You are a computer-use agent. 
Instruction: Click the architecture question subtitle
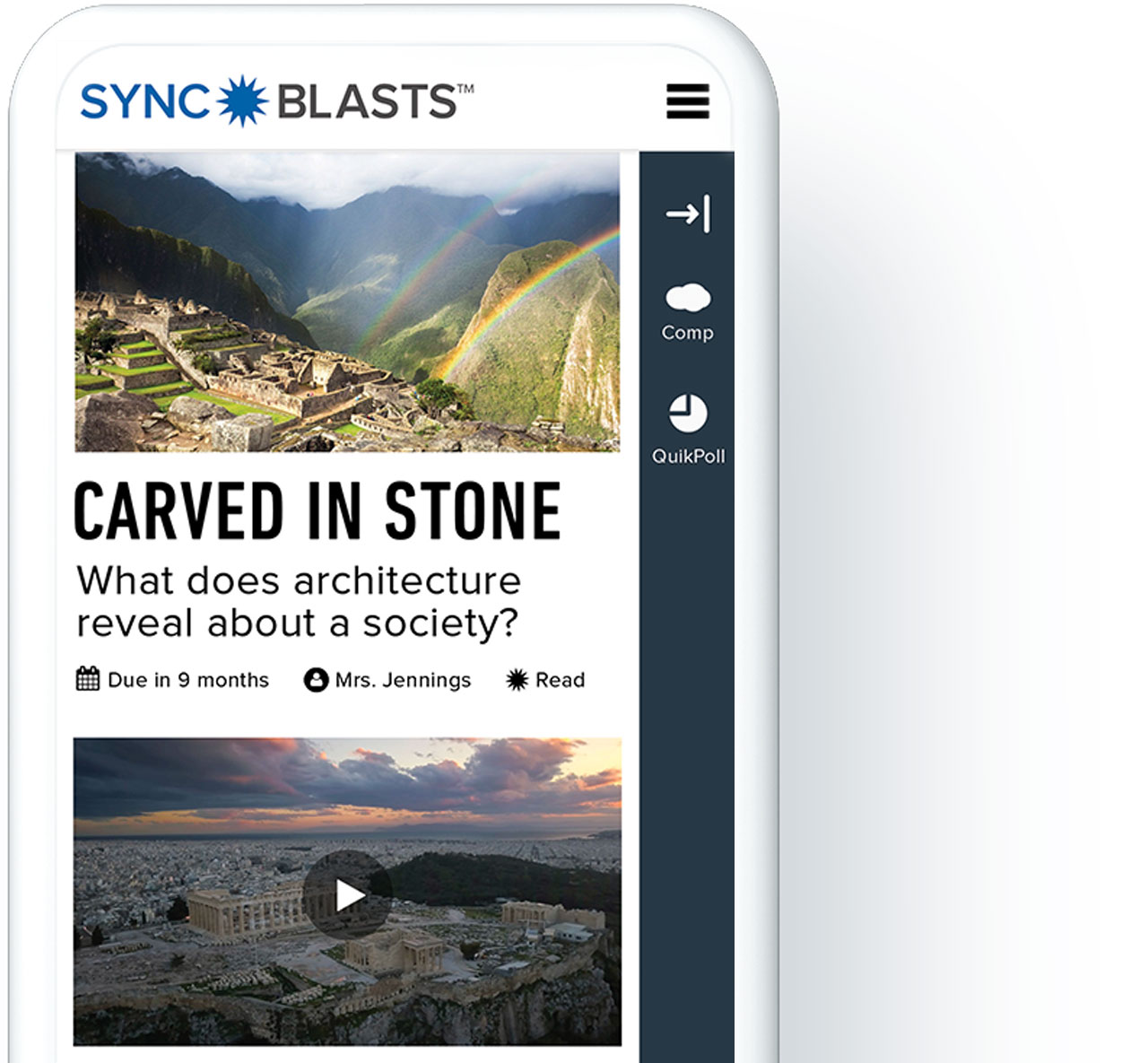click(299, 602)
